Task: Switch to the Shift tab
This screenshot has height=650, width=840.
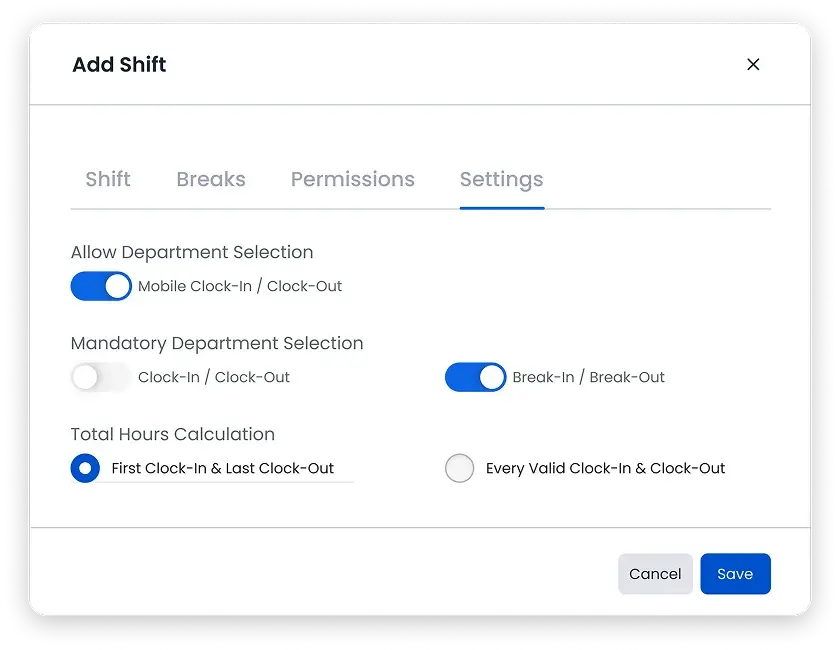Action: (108, 179)
